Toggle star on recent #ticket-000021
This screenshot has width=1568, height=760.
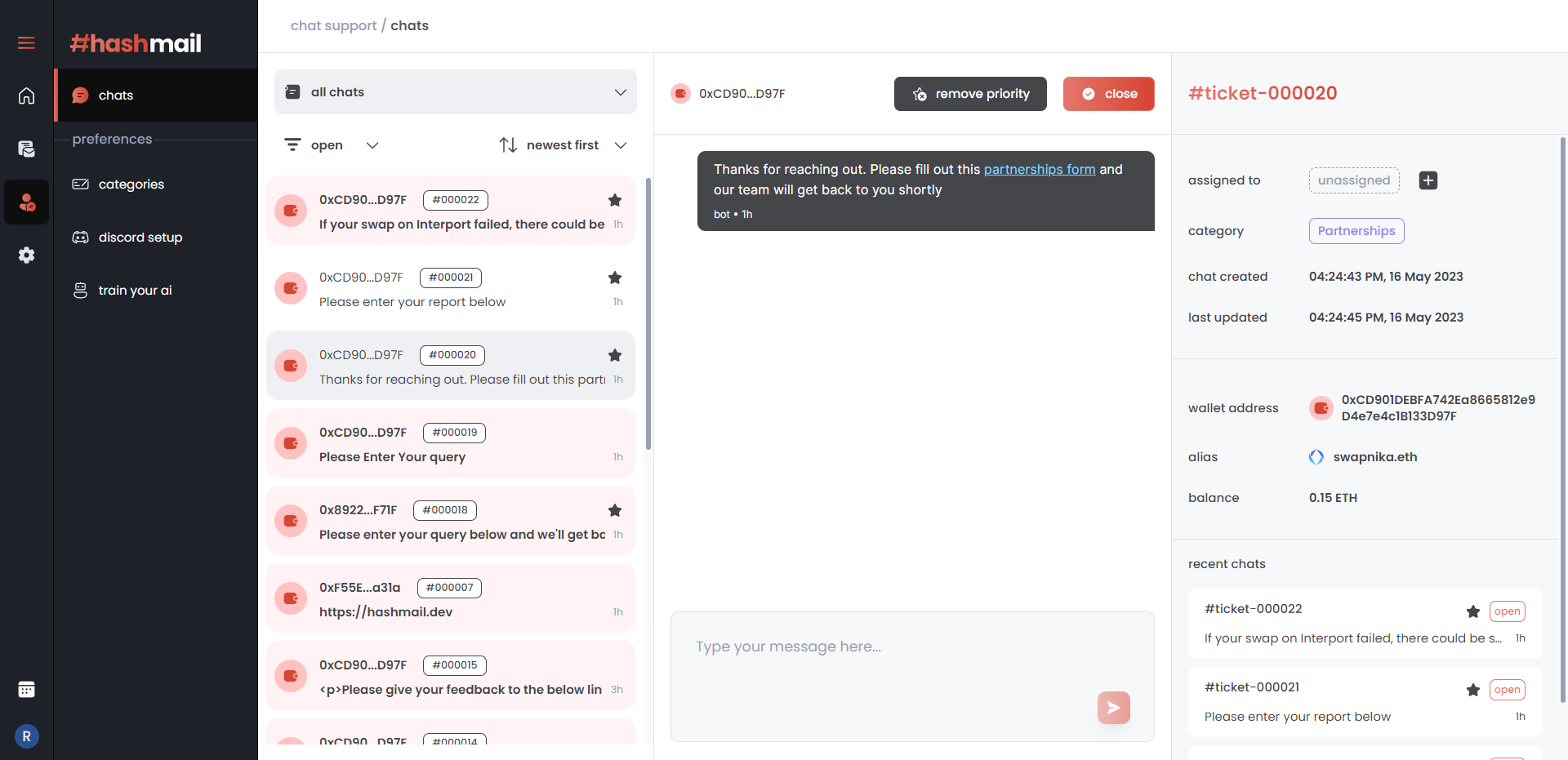pyautogui.click(x=1473, y=690)
